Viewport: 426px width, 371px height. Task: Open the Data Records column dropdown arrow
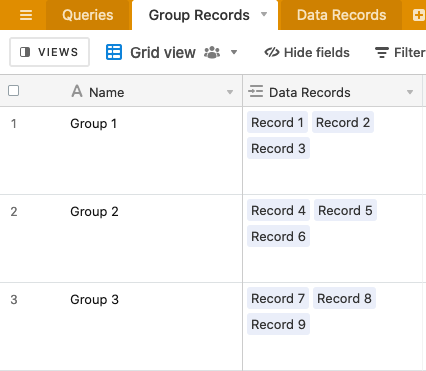[410, 92]
